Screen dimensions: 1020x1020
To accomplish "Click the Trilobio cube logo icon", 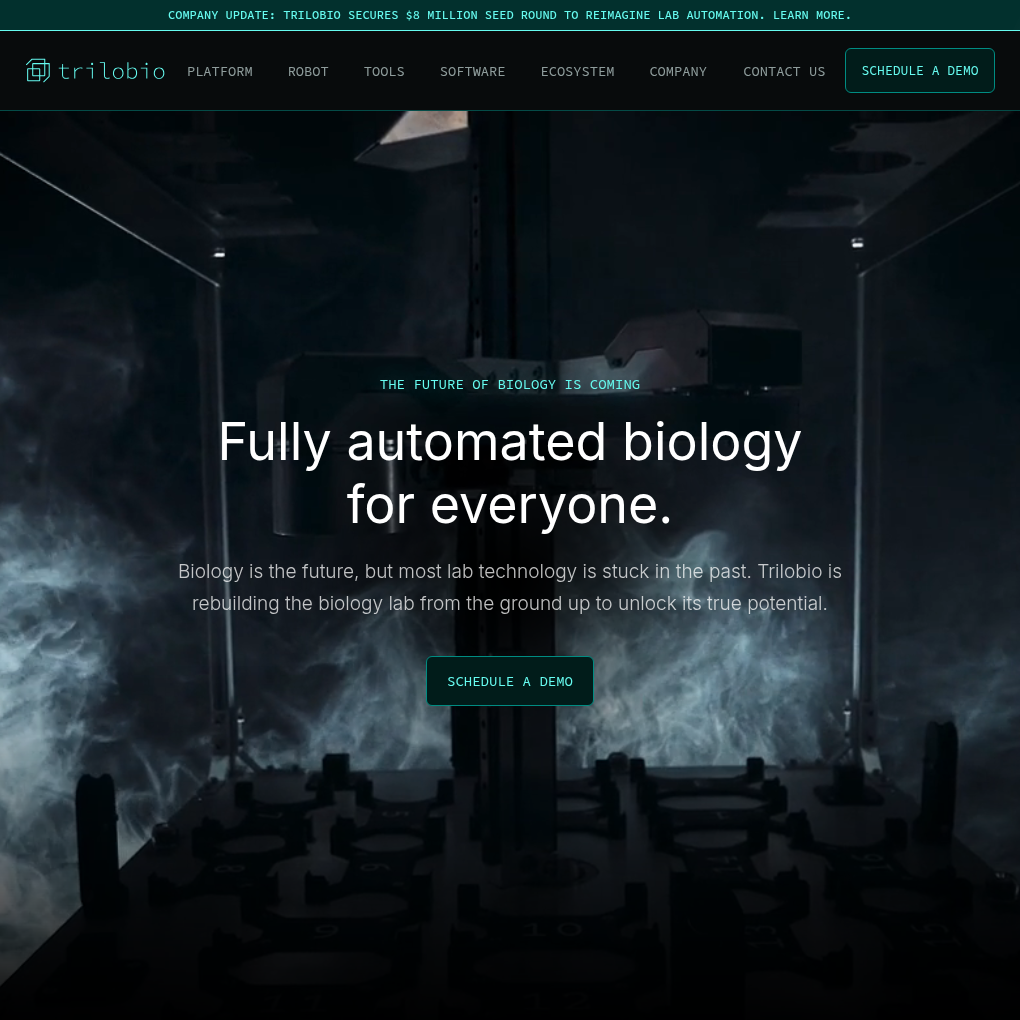I will 38,70.
